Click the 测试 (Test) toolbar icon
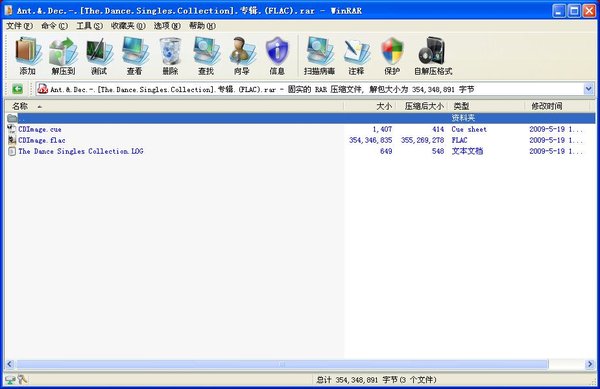600x389 pixels. [x=99, y=56]
